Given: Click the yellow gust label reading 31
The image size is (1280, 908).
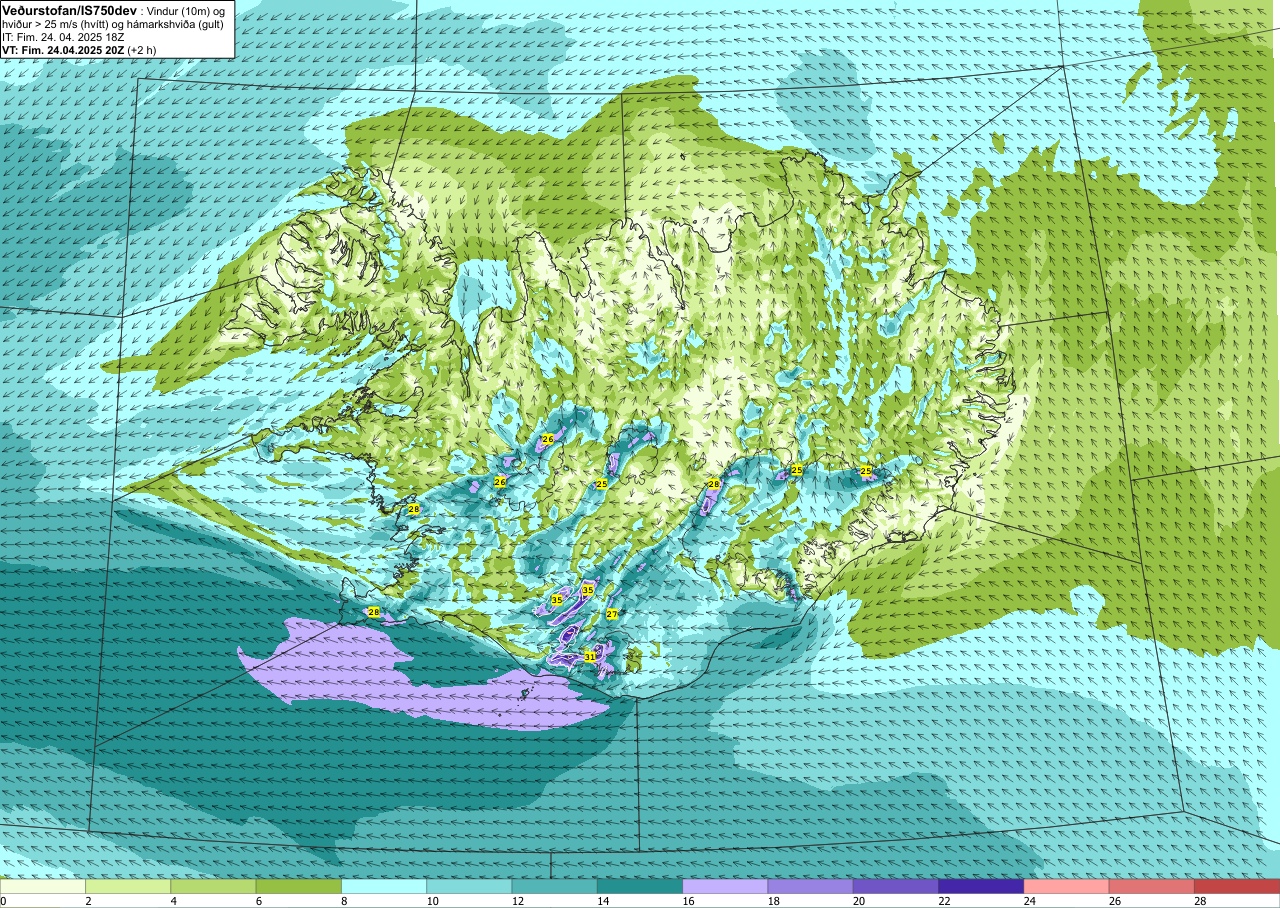Looking at the screenshot, I should 590,657.
